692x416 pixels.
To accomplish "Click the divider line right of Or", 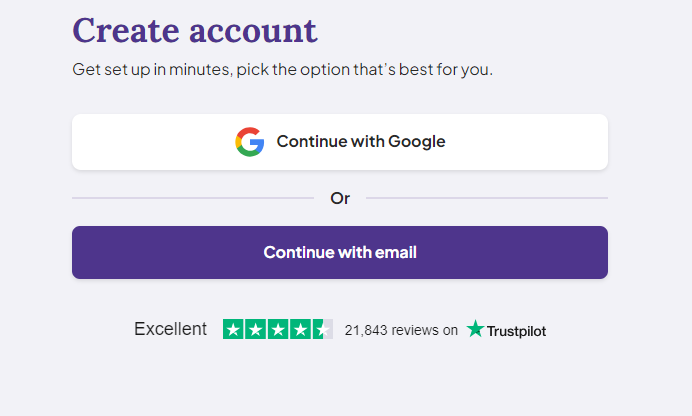I will [x=487, y=198].
